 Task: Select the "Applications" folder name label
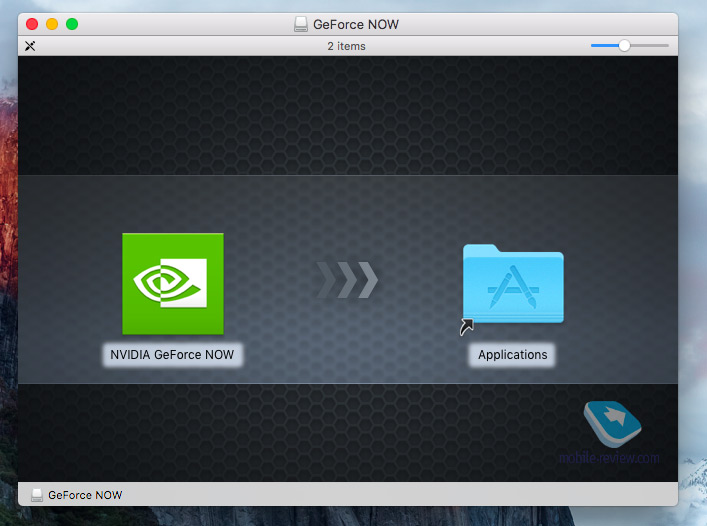coord(513,355)
